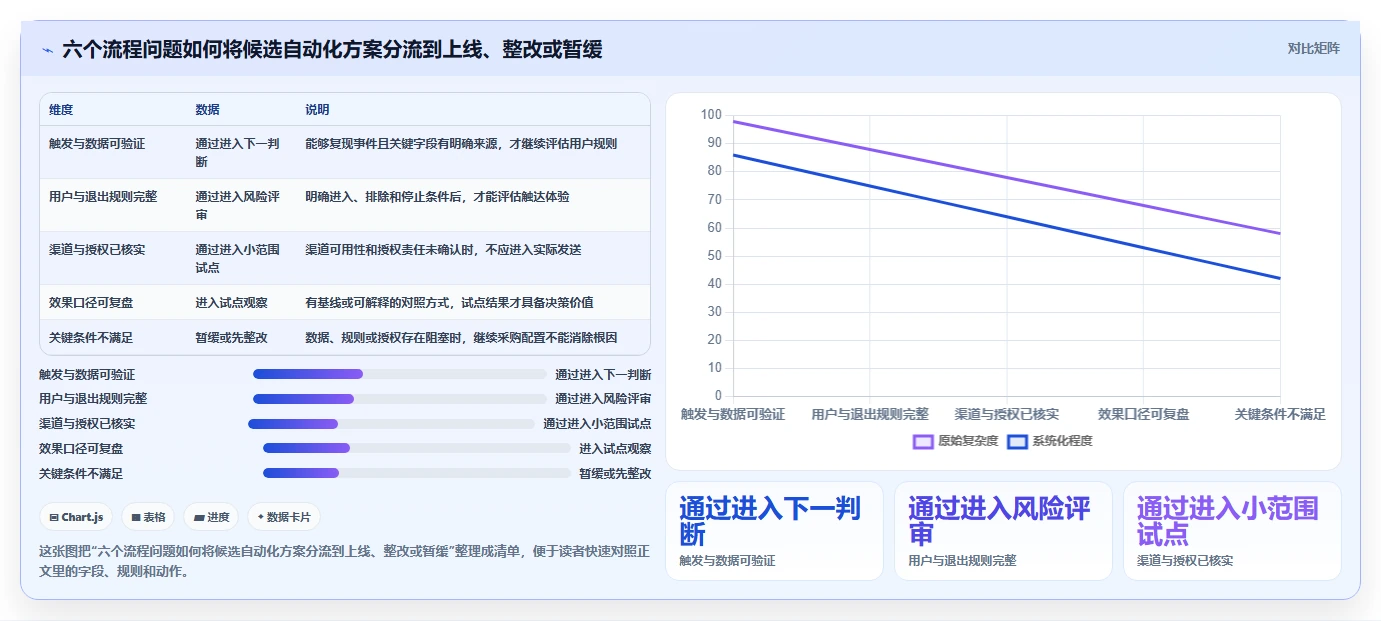
Task: Click the 100 value on chart y-axis
Action: (x=711, y=115)
